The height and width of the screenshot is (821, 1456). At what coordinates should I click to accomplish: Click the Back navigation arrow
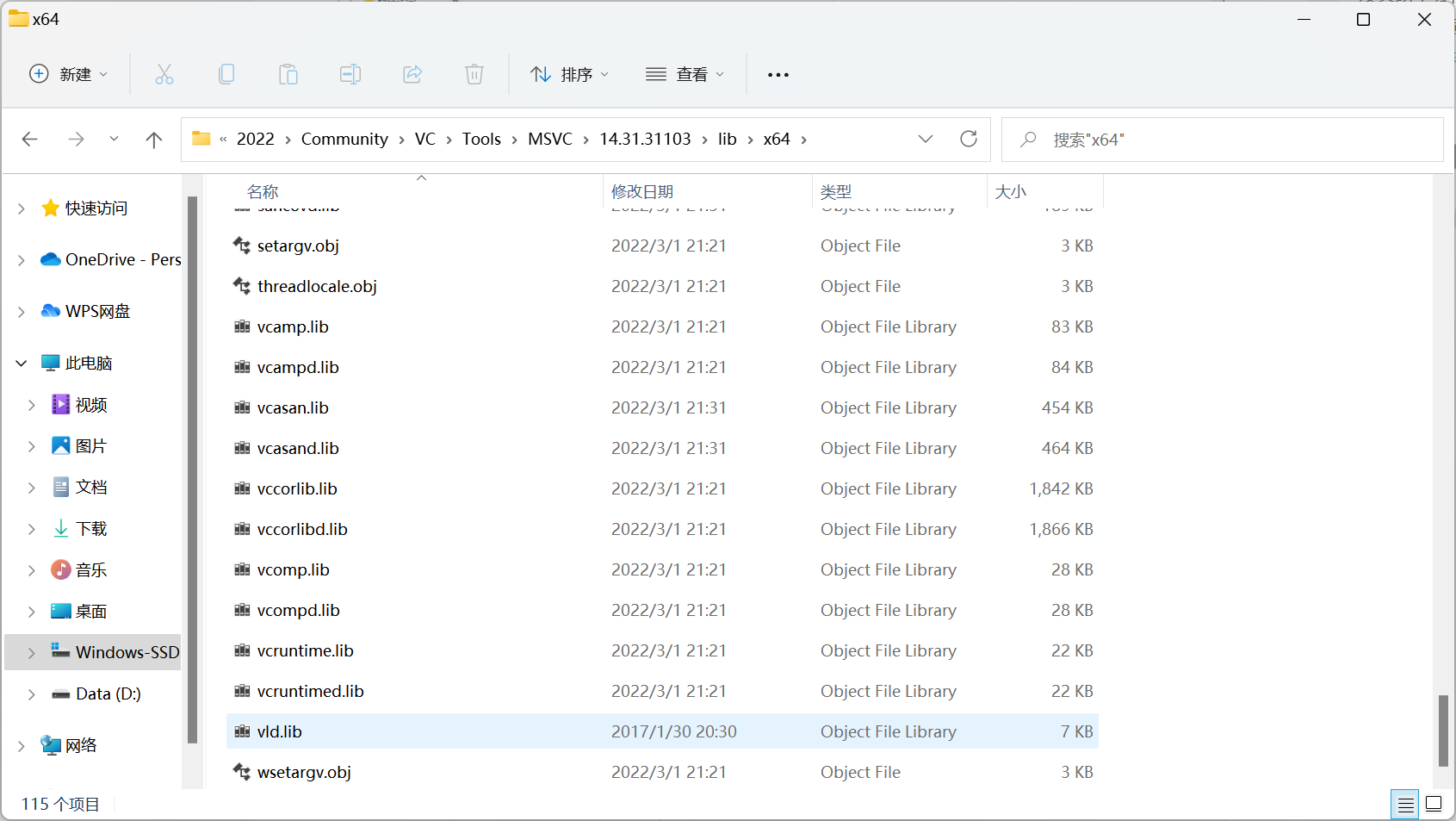(x=30, y=139)
